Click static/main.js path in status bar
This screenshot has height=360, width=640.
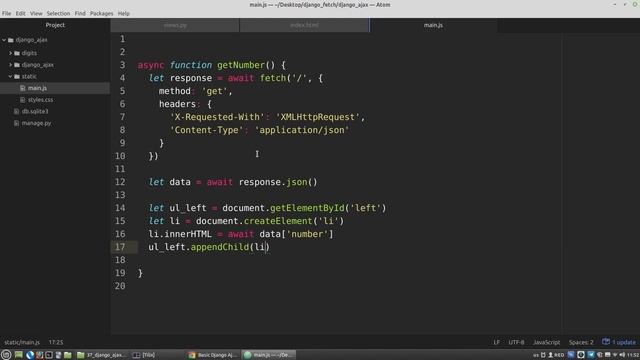pos(22,342)
